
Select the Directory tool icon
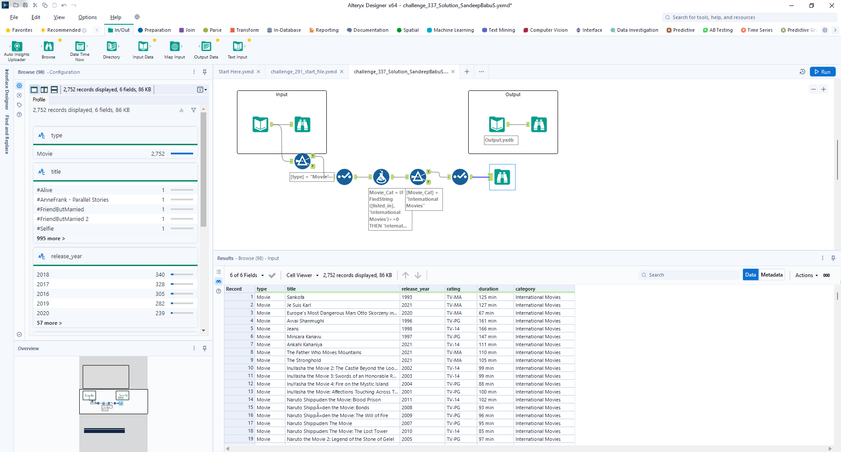111,47
